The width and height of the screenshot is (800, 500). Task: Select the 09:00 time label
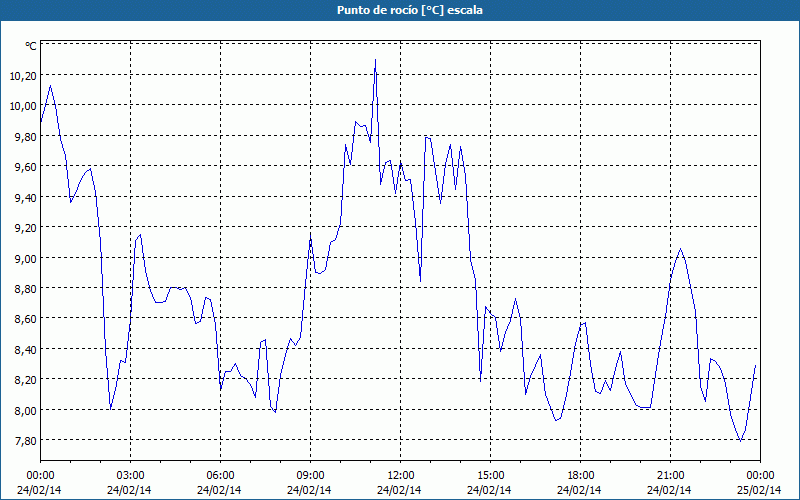311,476
